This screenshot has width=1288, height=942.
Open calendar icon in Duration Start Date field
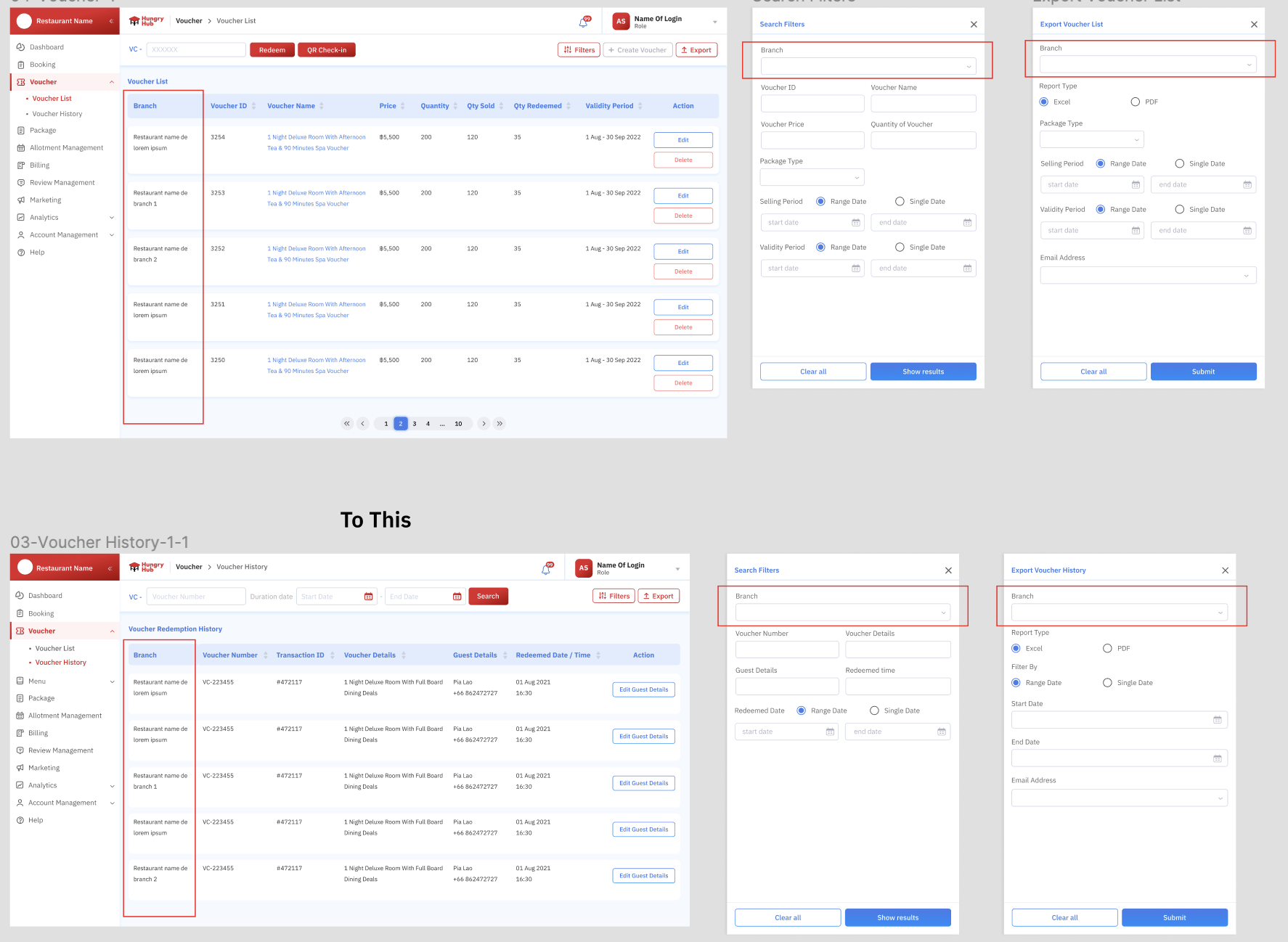point(368,597)
